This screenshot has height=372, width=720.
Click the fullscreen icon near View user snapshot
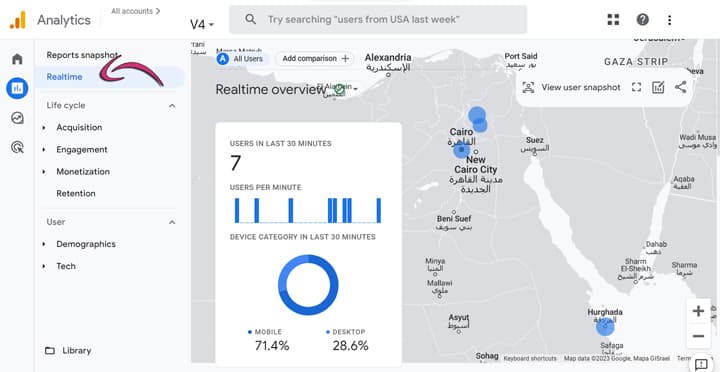(636, 87)
